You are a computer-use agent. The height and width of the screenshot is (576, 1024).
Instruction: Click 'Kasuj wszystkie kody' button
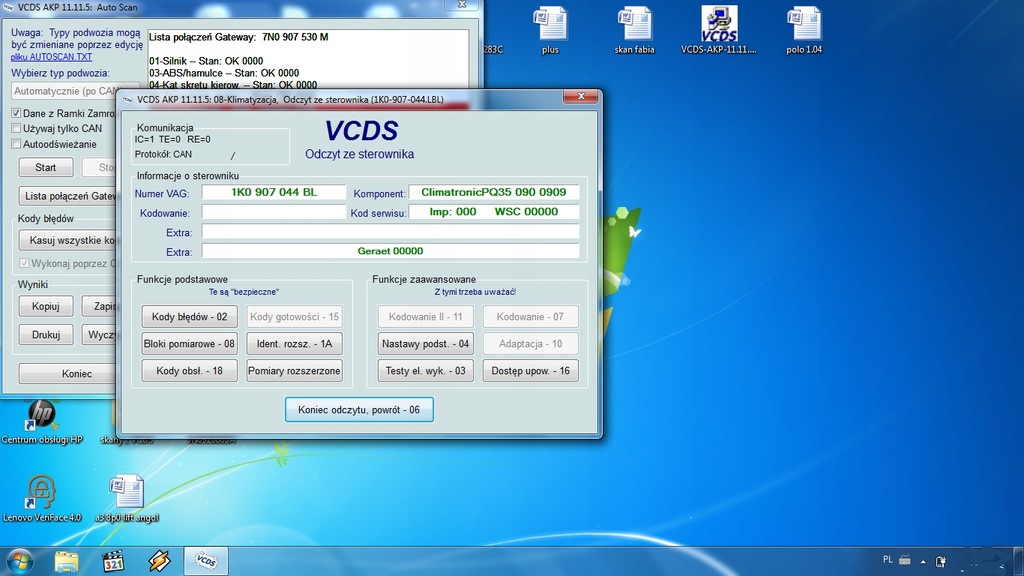coord(68,240)
